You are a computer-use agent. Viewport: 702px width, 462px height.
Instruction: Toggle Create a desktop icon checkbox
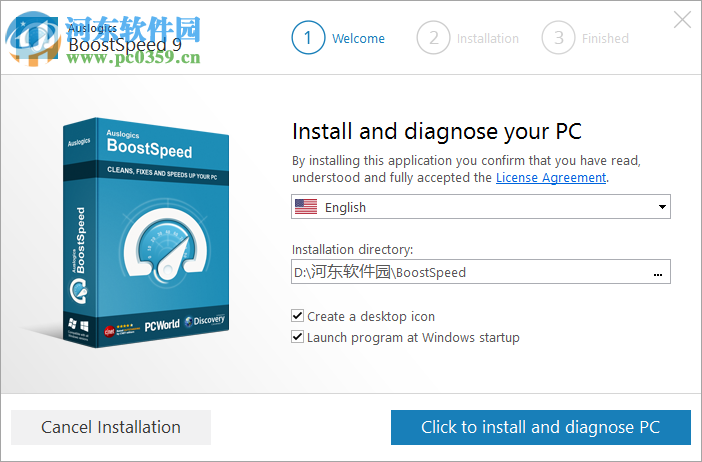click(x=297, y=316)
